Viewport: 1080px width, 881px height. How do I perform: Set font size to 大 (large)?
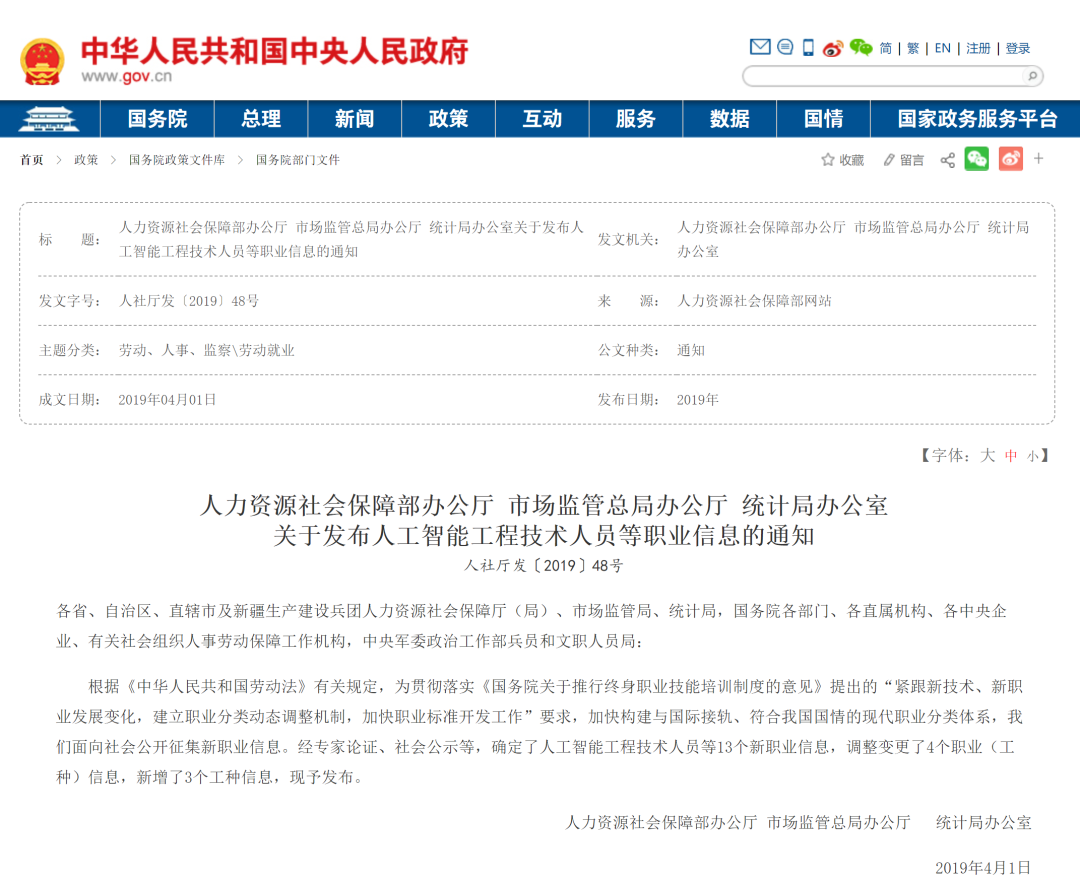coord(987,456)
